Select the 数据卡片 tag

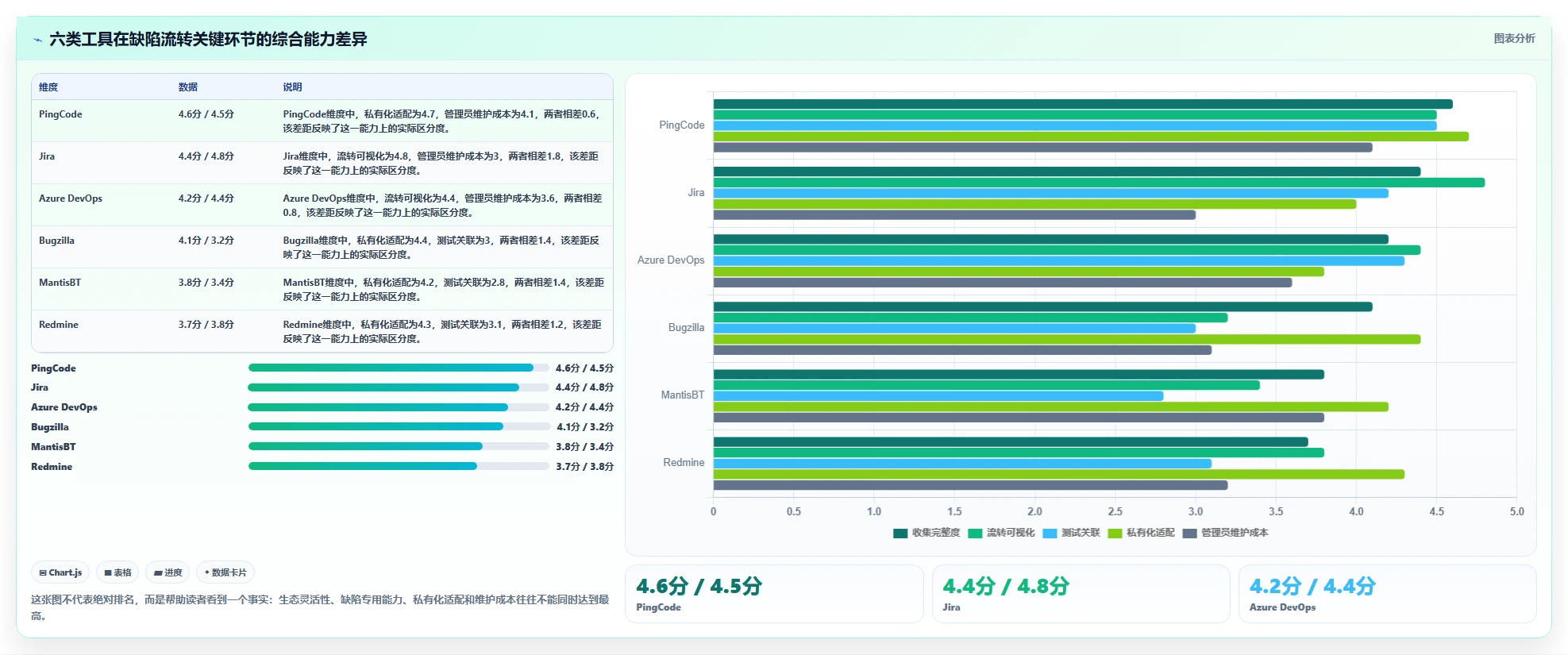point(225,572)
